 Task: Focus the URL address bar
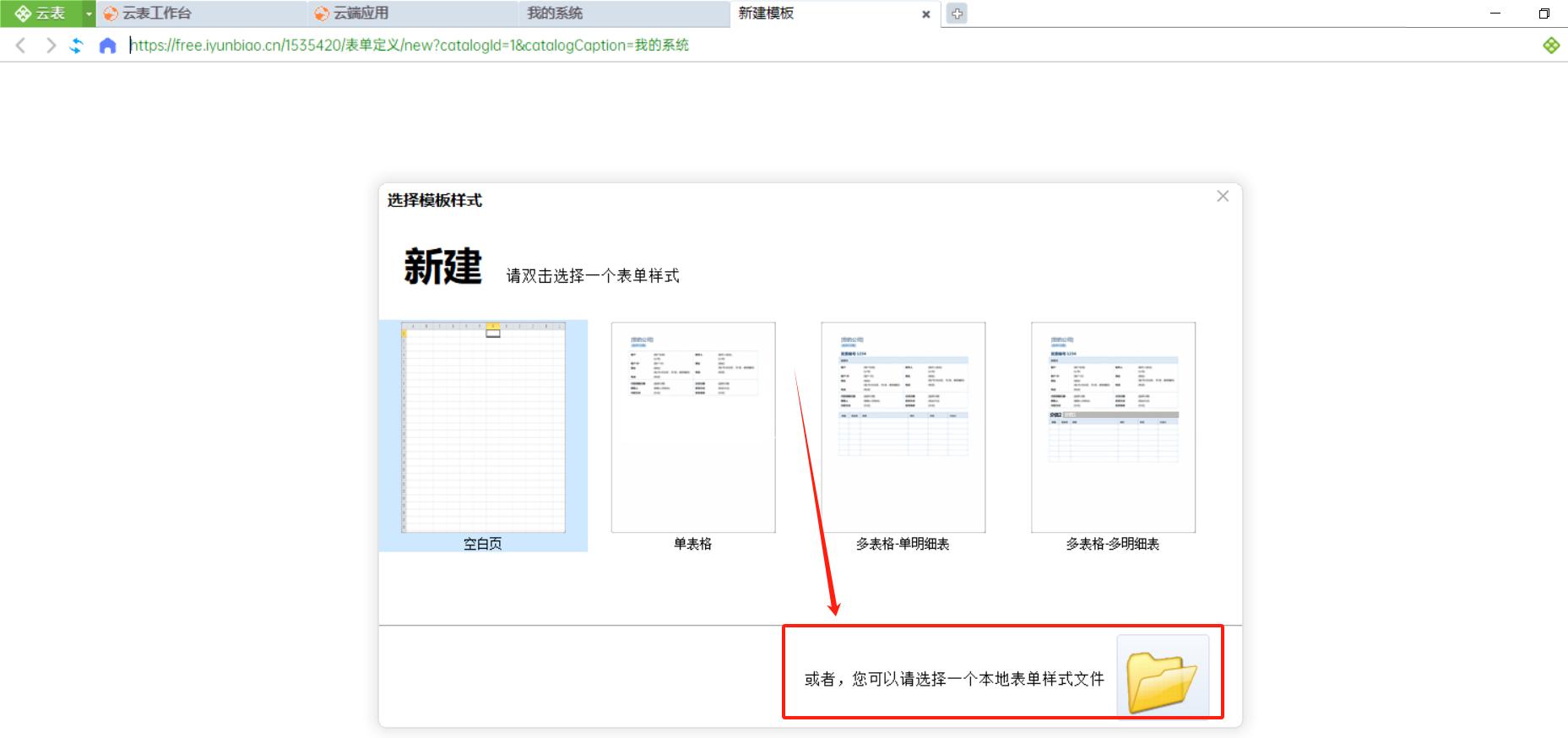[507, 46]
